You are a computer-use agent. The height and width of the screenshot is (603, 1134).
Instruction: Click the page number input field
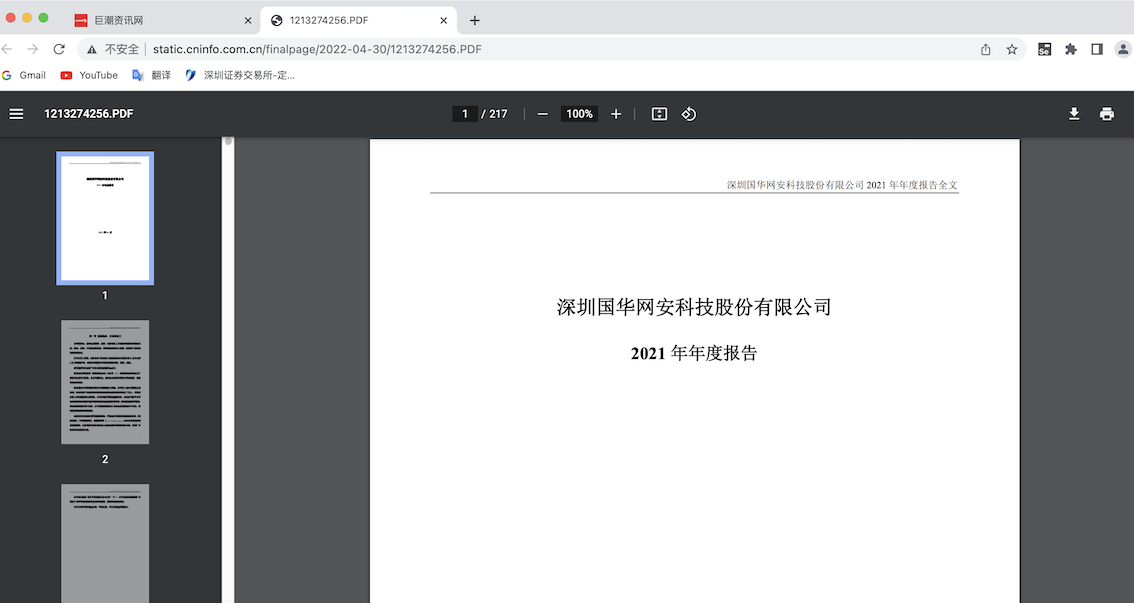click(x=465, y=114)
